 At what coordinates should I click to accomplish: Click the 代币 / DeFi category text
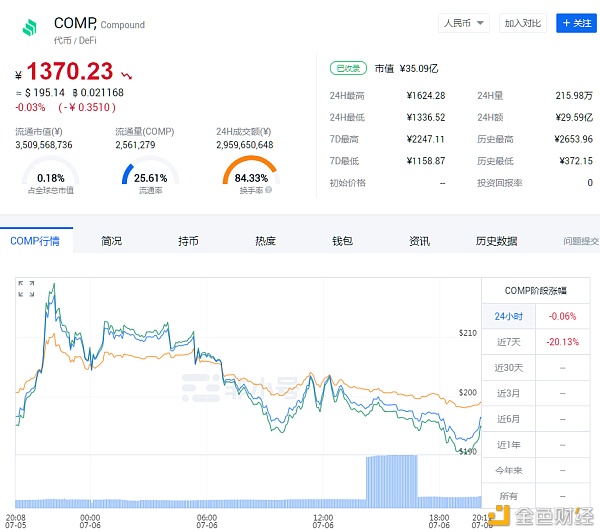pyautogui.click(x=75, y=40)
